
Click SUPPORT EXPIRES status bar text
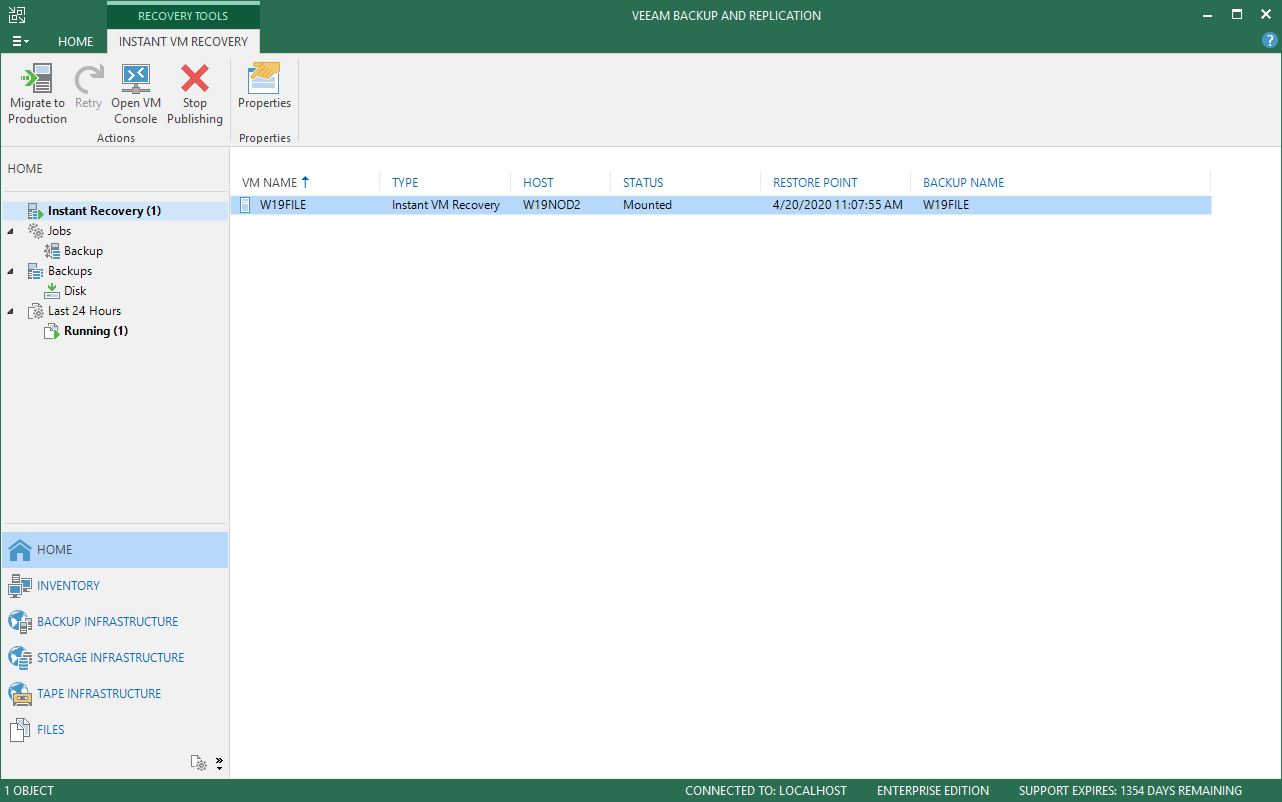[1130, 791]
